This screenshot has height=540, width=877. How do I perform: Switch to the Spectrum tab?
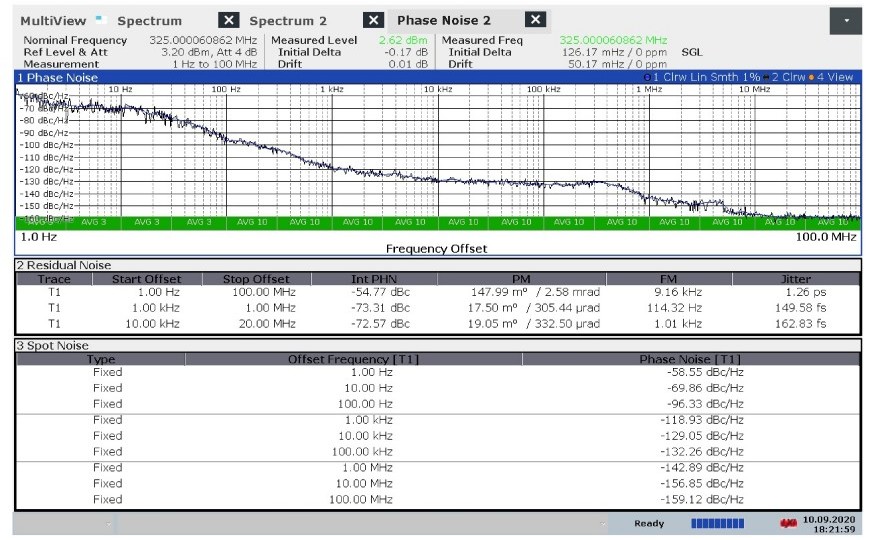point(150,21)
